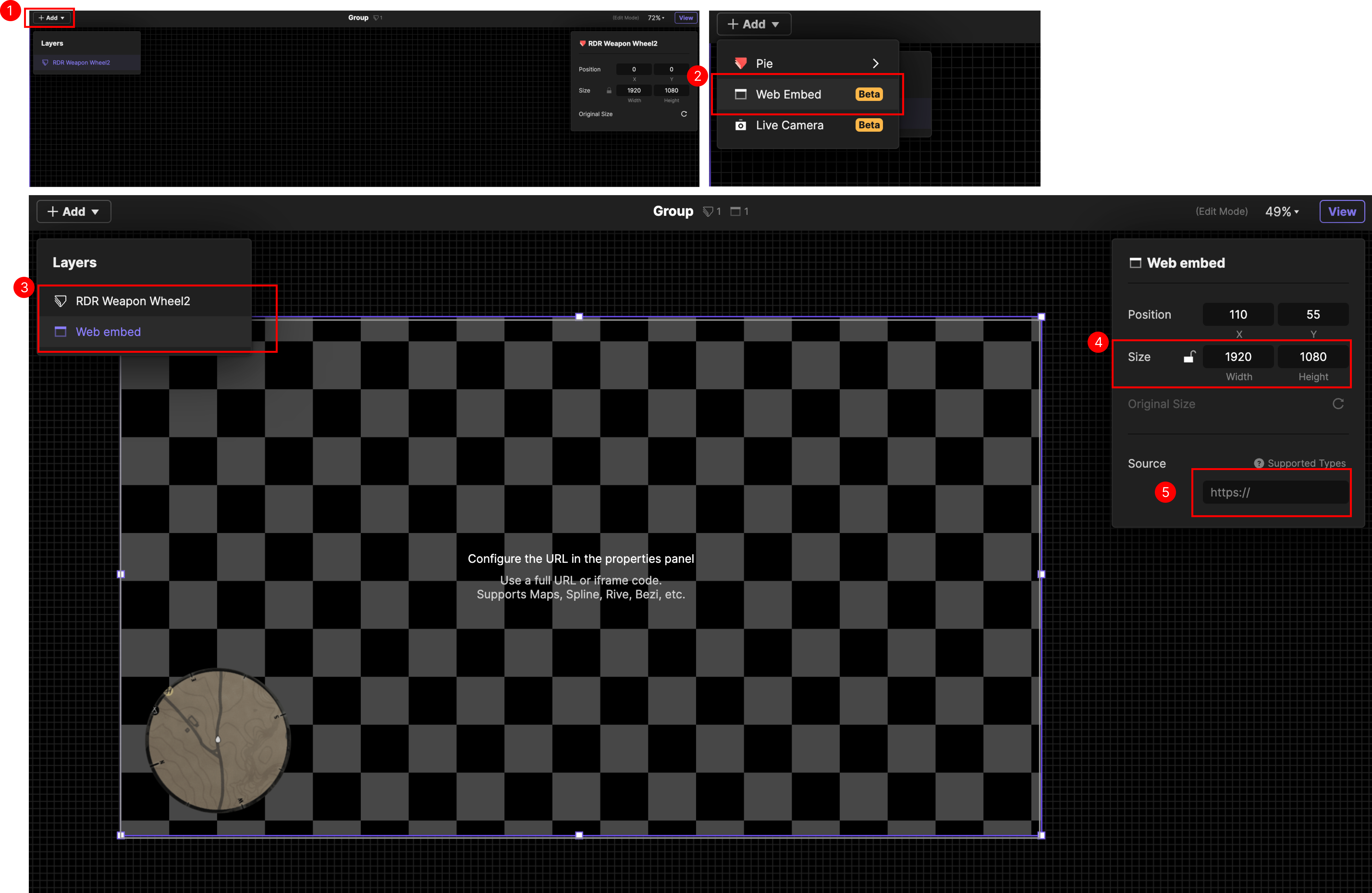Click the Add button above the Pie menu
The height and width of the screenshot is (893, 1372).
pyautogui.click(x=753, y=24)
